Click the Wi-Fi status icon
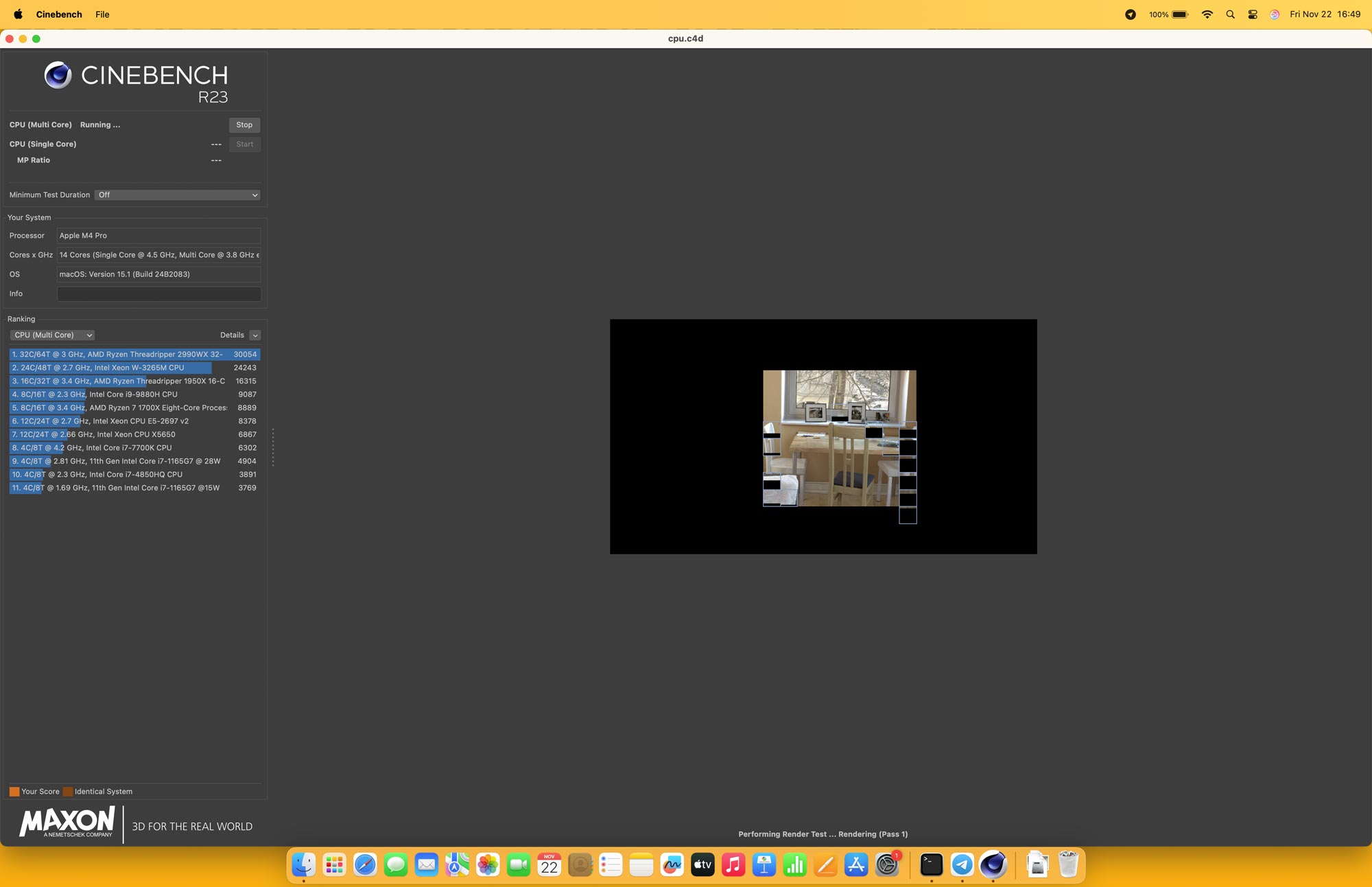This screenshot has width=1372, height=887. tap(1207, 14)
